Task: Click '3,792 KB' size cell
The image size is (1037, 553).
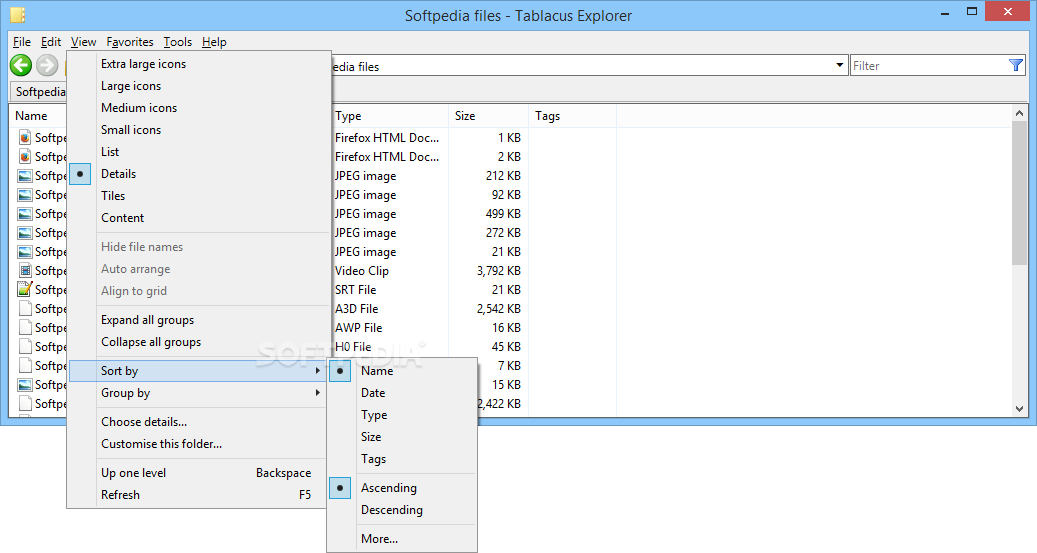Action: (x=499, y=271)
